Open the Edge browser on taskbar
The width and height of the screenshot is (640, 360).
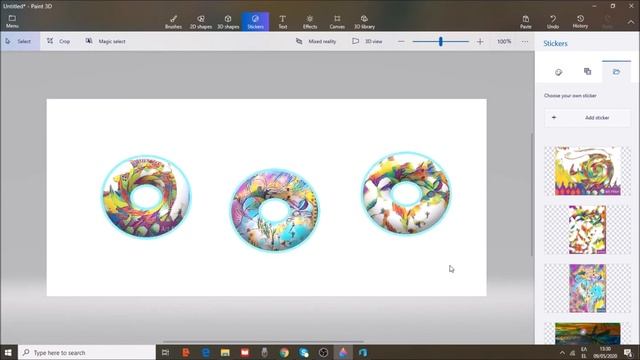tap(205, 352)
